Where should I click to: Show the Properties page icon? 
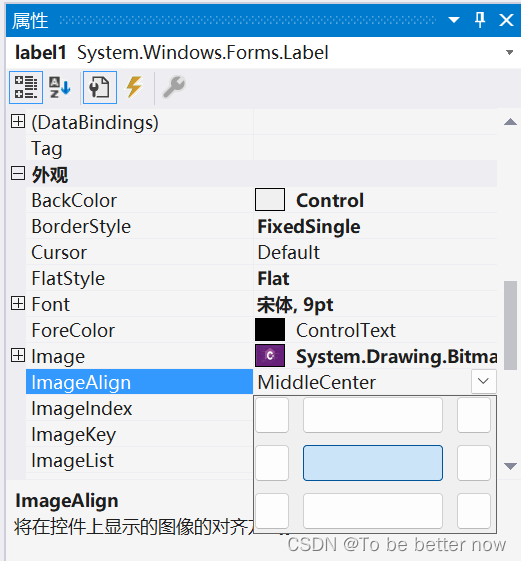coord(99,87)
